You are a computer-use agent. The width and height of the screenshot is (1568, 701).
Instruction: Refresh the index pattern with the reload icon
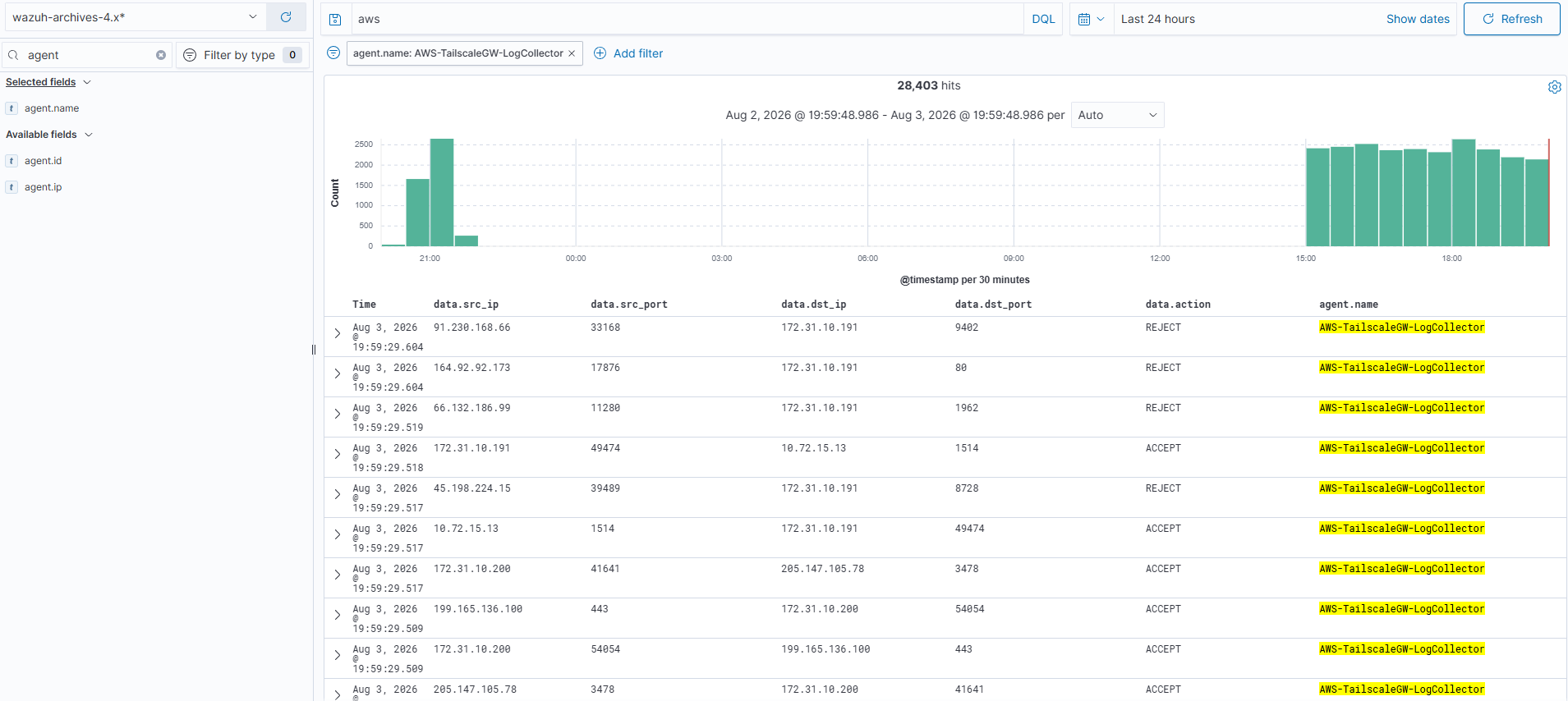pyautogui.click(x=286, y=17)
